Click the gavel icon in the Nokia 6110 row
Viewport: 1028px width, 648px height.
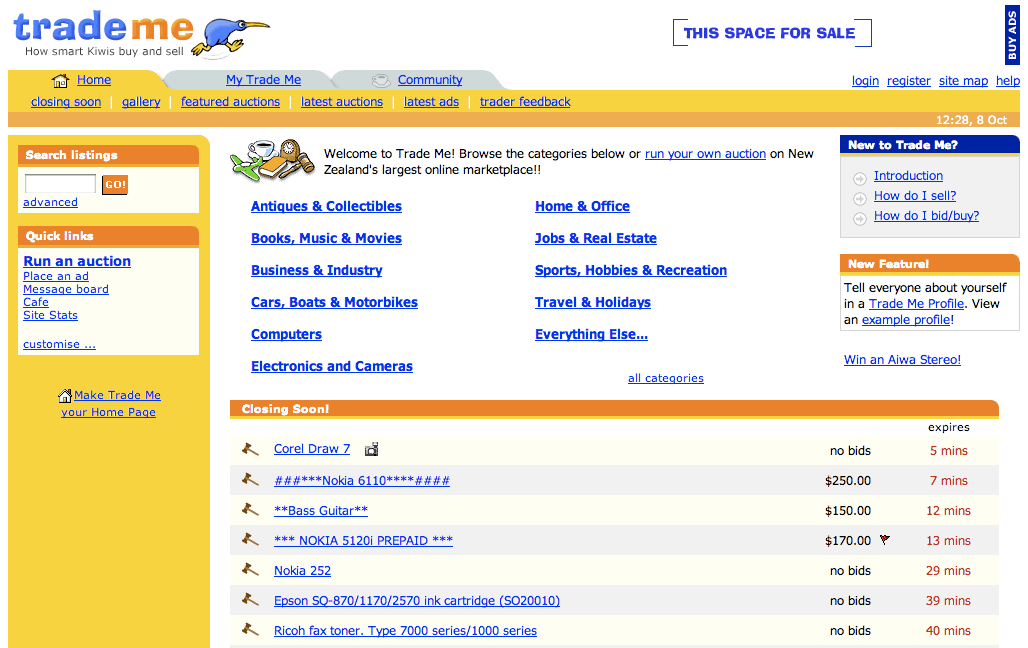point(250,479)
